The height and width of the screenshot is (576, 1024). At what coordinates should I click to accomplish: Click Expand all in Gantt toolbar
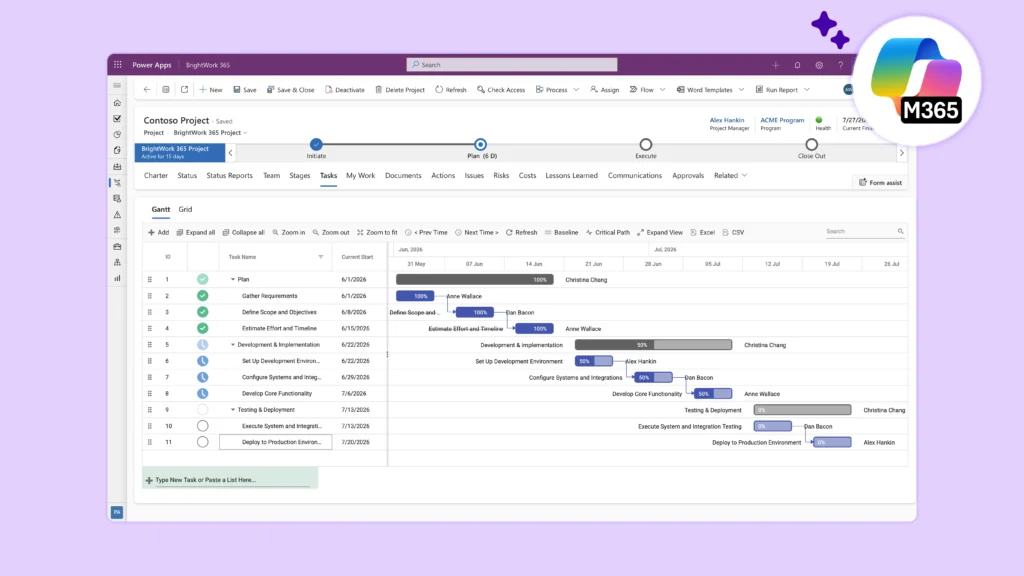click(195, 232)
